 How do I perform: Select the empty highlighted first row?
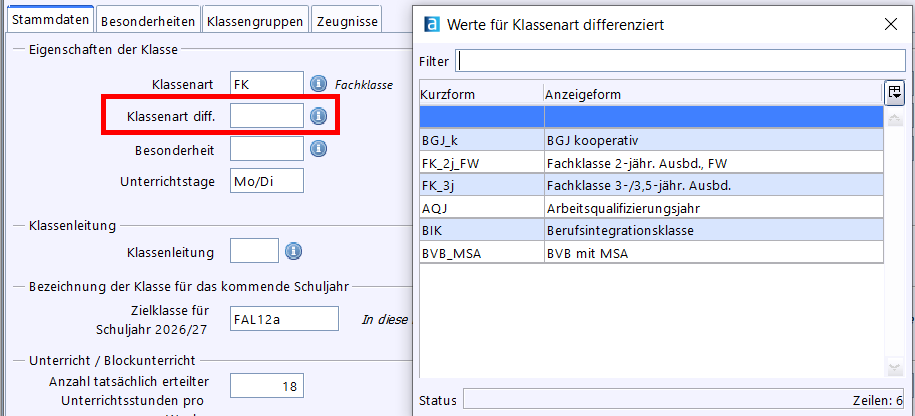tap(651, 117)
